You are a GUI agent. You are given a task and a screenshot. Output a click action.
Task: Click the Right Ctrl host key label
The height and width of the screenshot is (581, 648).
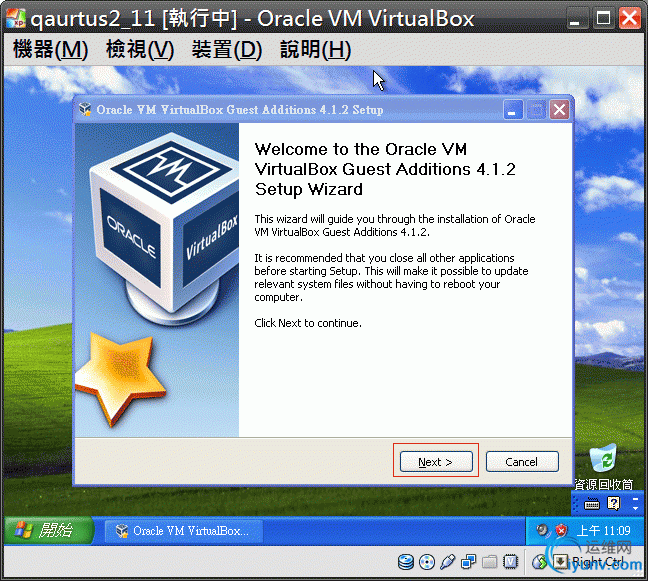coord(598,562)
